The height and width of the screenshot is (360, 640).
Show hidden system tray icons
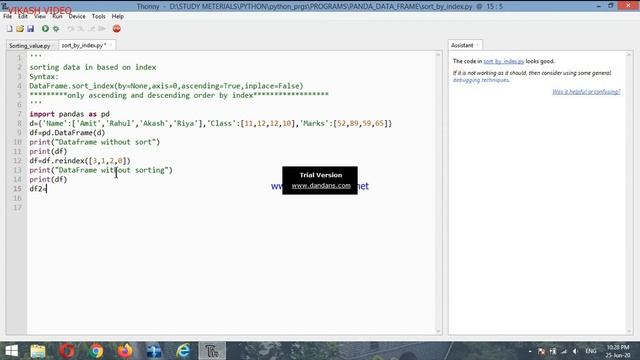click(530, 351)
